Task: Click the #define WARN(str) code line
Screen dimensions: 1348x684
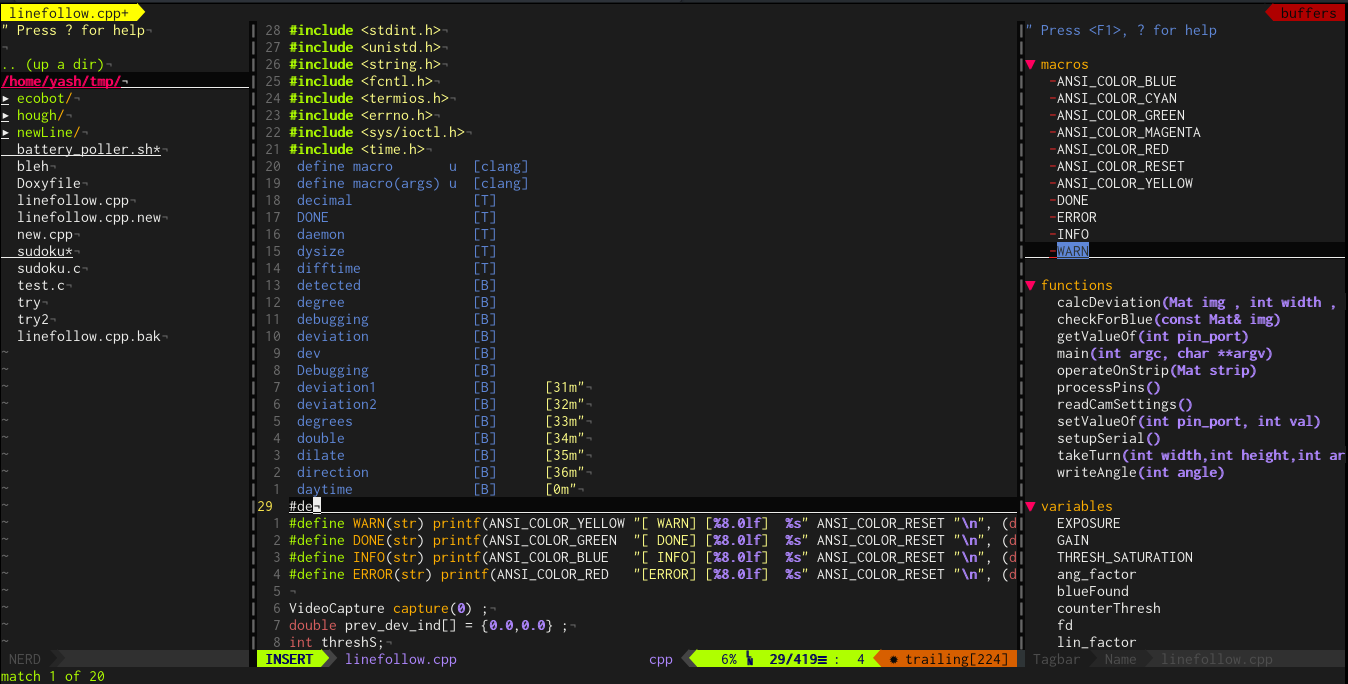Action: [x=652, y=523]
